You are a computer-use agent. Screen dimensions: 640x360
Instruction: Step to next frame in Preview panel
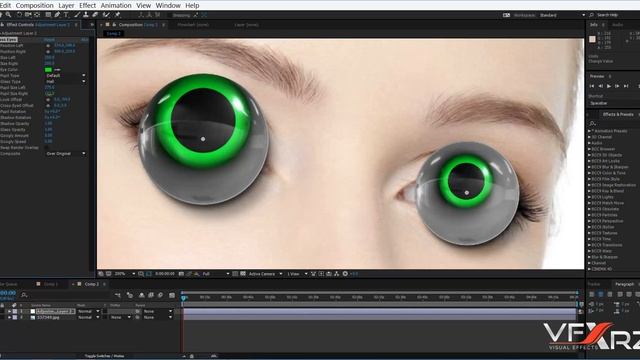pos(617,86)
